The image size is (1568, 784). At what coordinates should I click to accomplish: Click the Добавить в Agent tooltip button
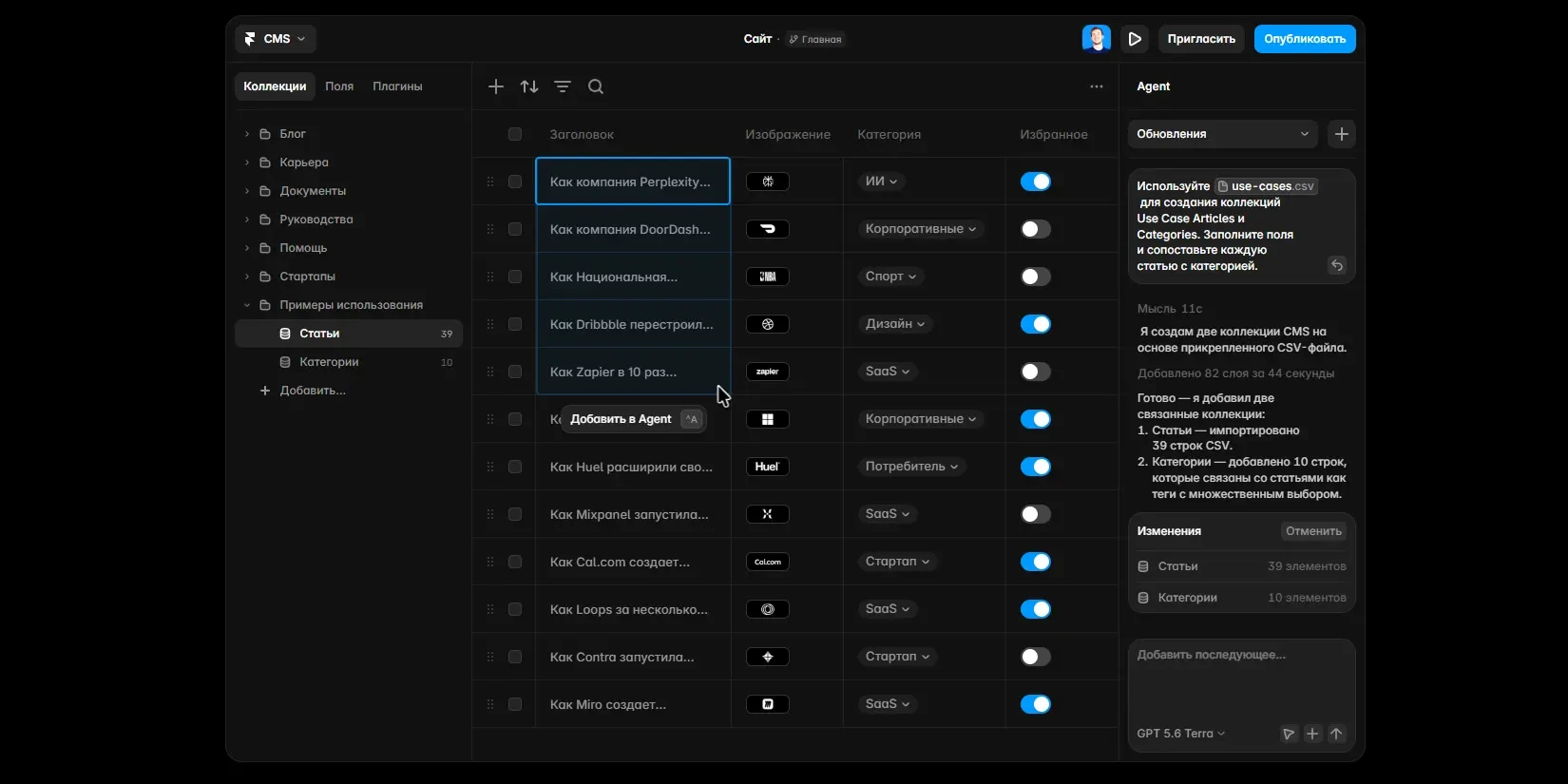pyautogui.click(x=634, y=419)
